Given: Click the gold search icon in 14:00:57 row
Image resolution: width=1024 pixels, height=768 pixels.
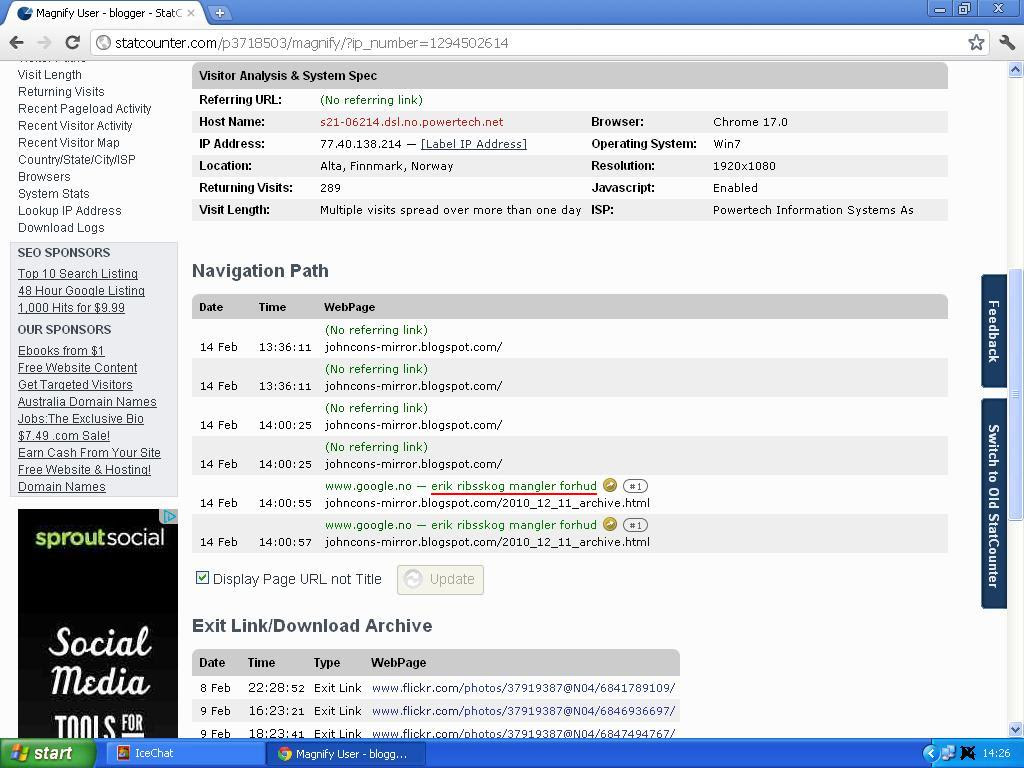Looking at the screenshot, I should [x=609, y=525].
